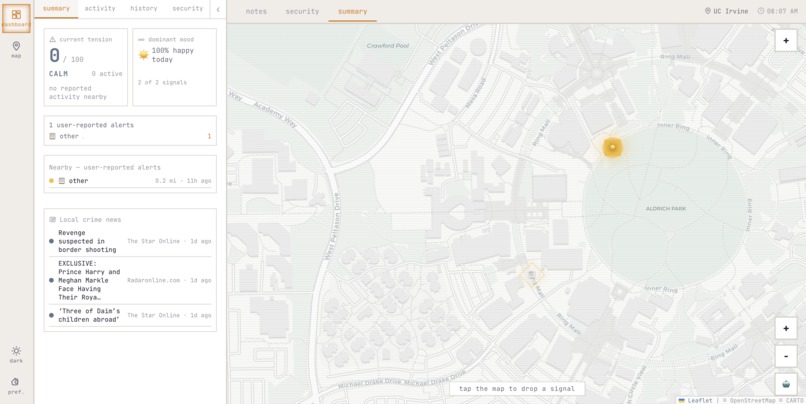Viewport: 806px width, 404px height.
Task: Click the sun mood icon
Action: [x=143, y=54]
